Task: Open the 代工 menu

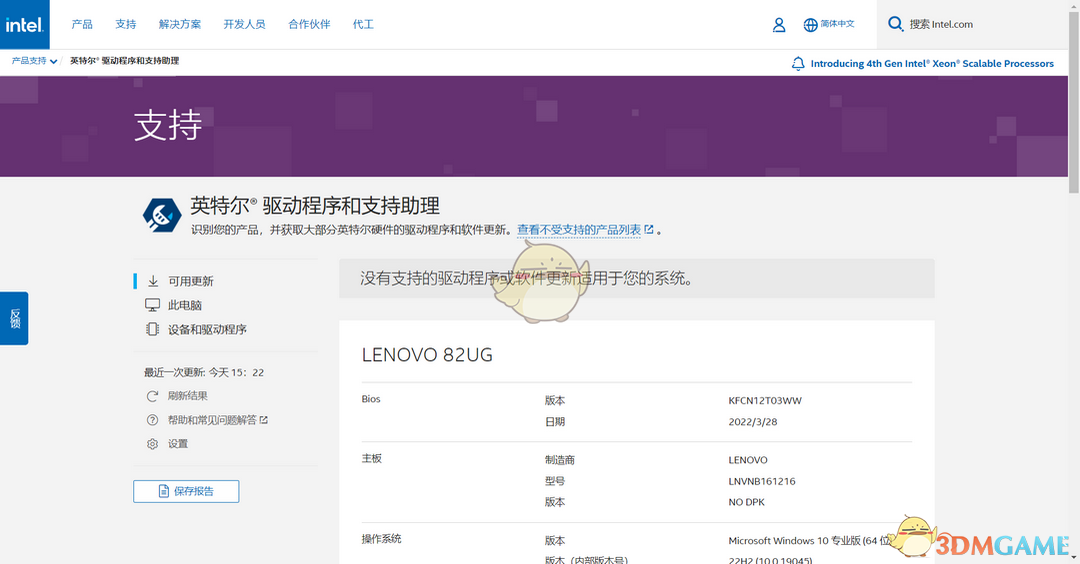Action: coord(363,24)
